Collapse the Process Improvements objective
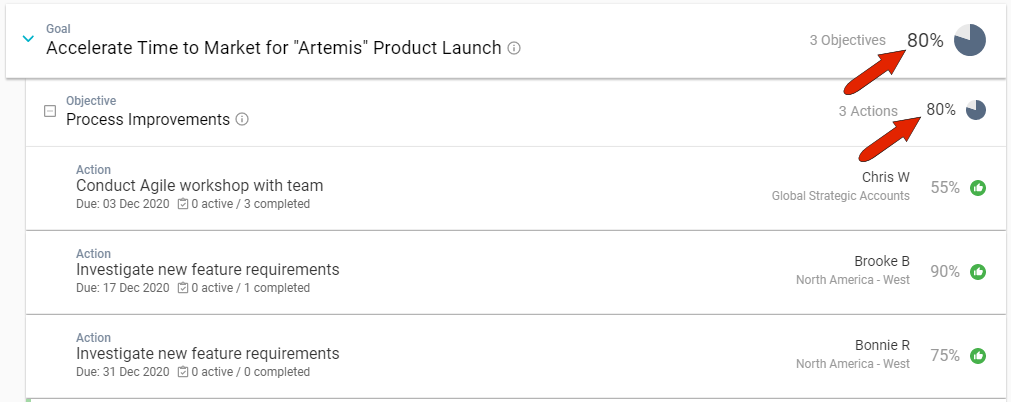Screen dimensions: 1011x402 50,111
